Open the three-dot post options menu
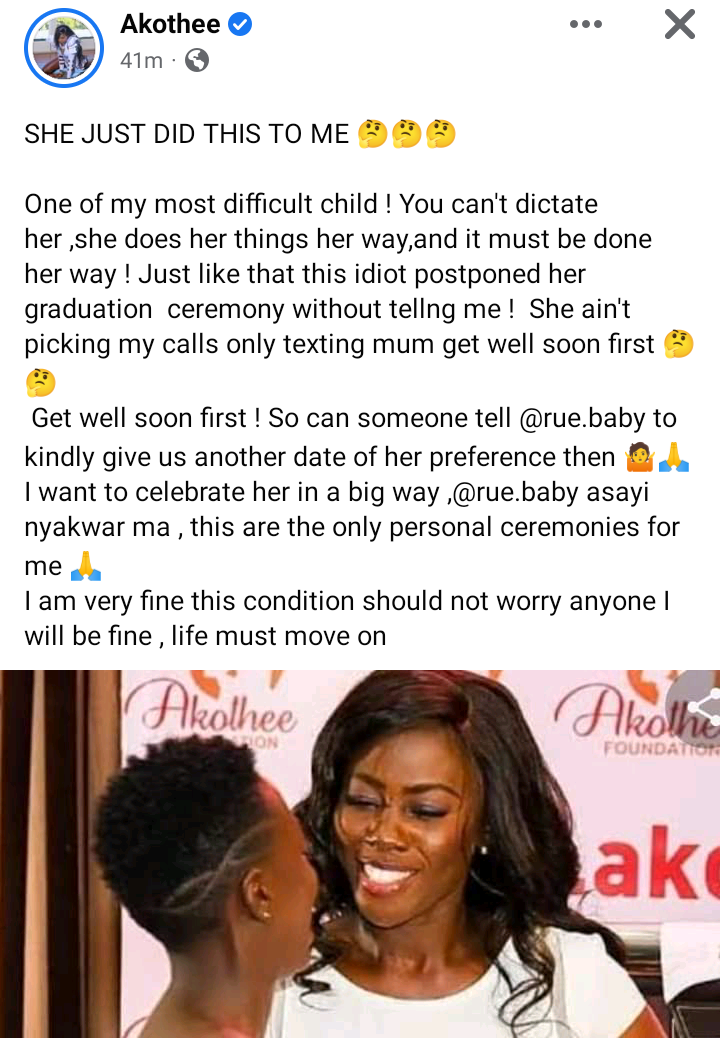This screenshot has width=720, height=1038. tap(586, 24)
